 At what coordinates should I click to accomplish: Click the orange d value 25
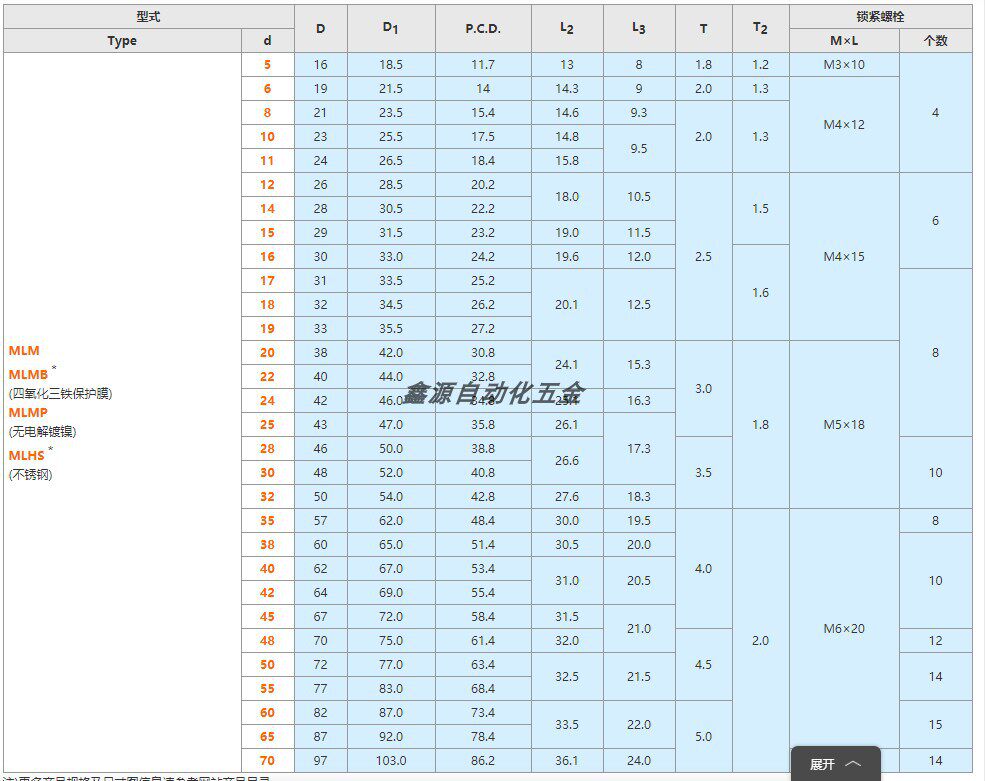coord(268,425)
